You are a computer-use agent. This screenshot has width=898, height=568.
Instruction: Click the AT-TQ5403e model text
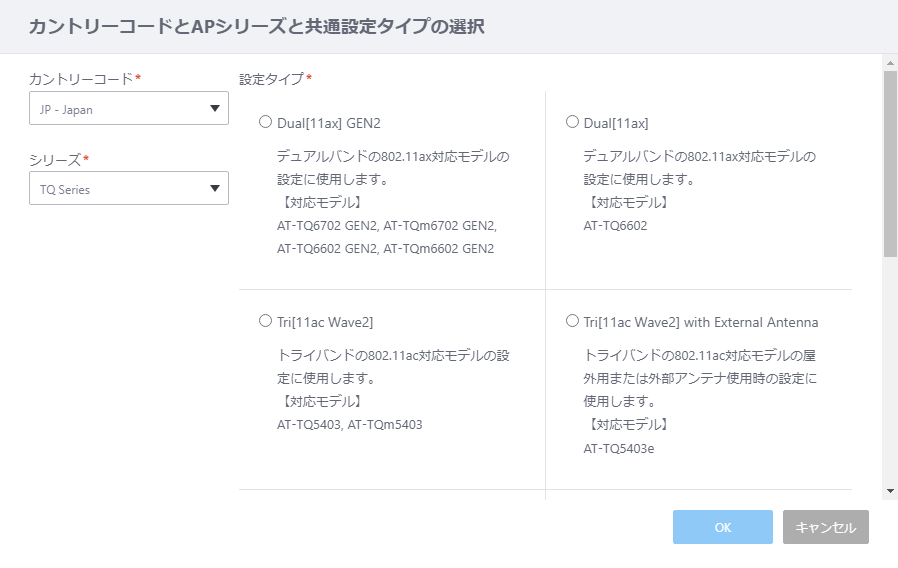[619, 448]
